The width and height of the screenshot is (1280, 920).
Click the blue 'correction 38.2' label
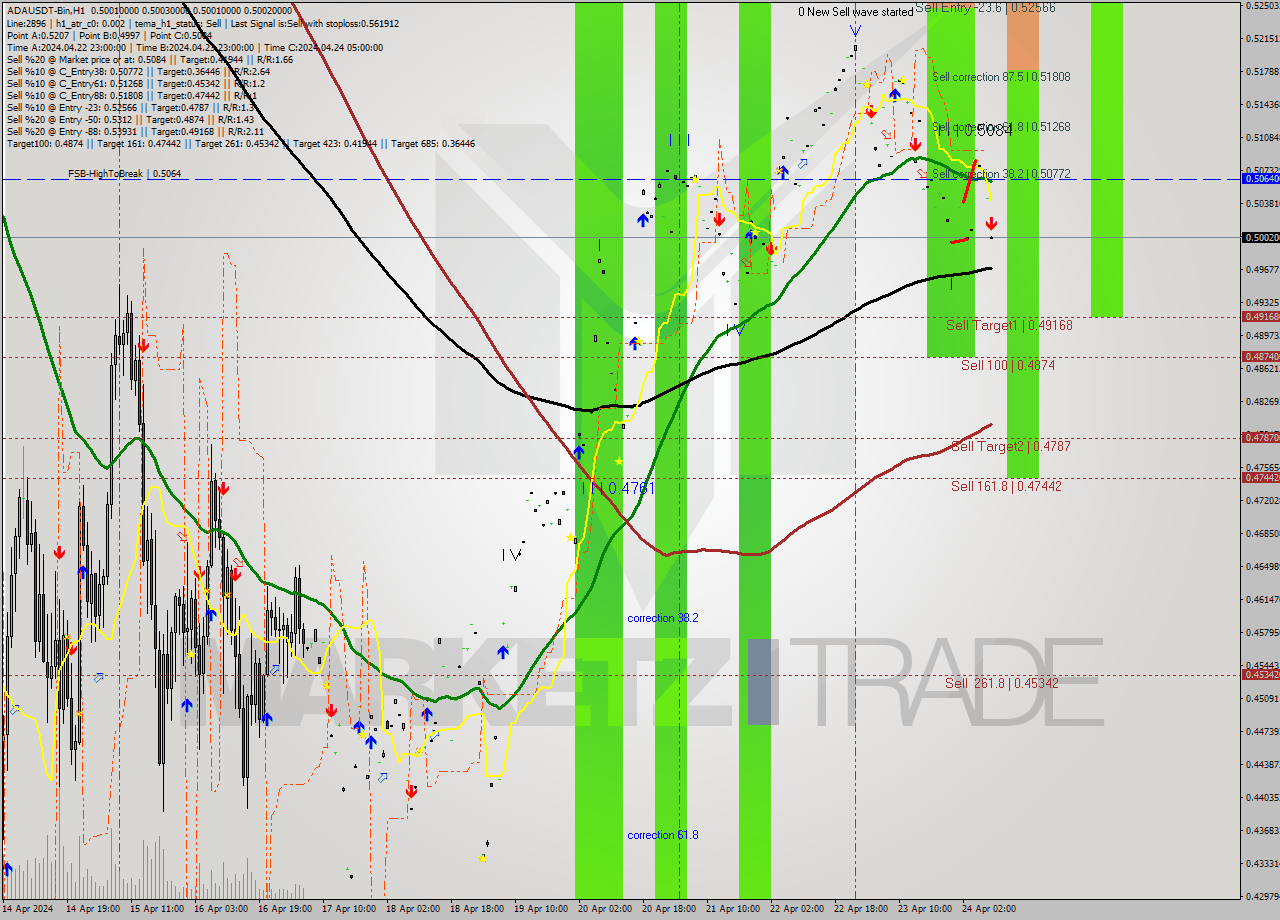coord(663,618)
